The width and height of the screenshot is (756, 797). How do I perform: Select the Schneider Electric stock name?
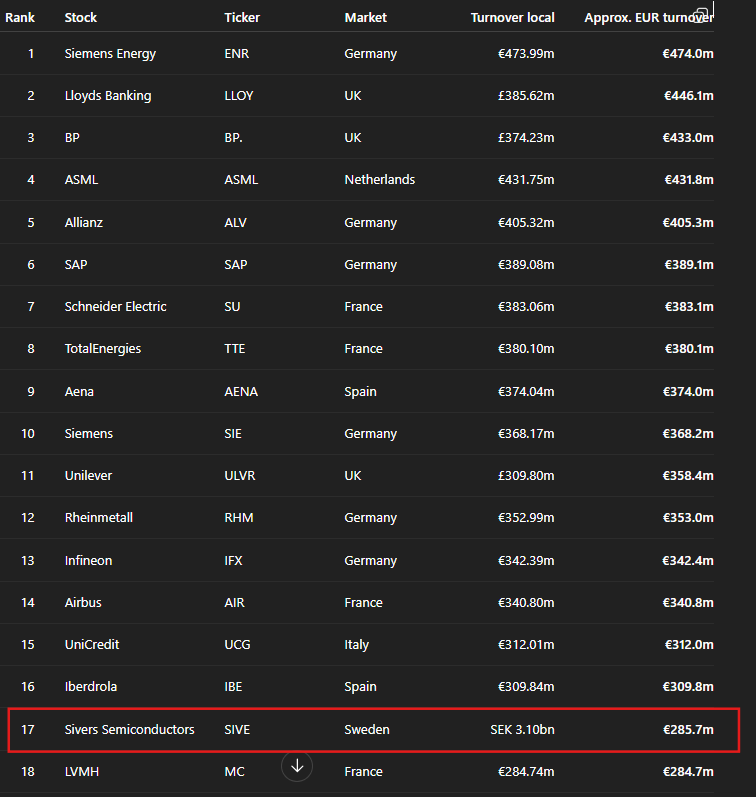115,306
